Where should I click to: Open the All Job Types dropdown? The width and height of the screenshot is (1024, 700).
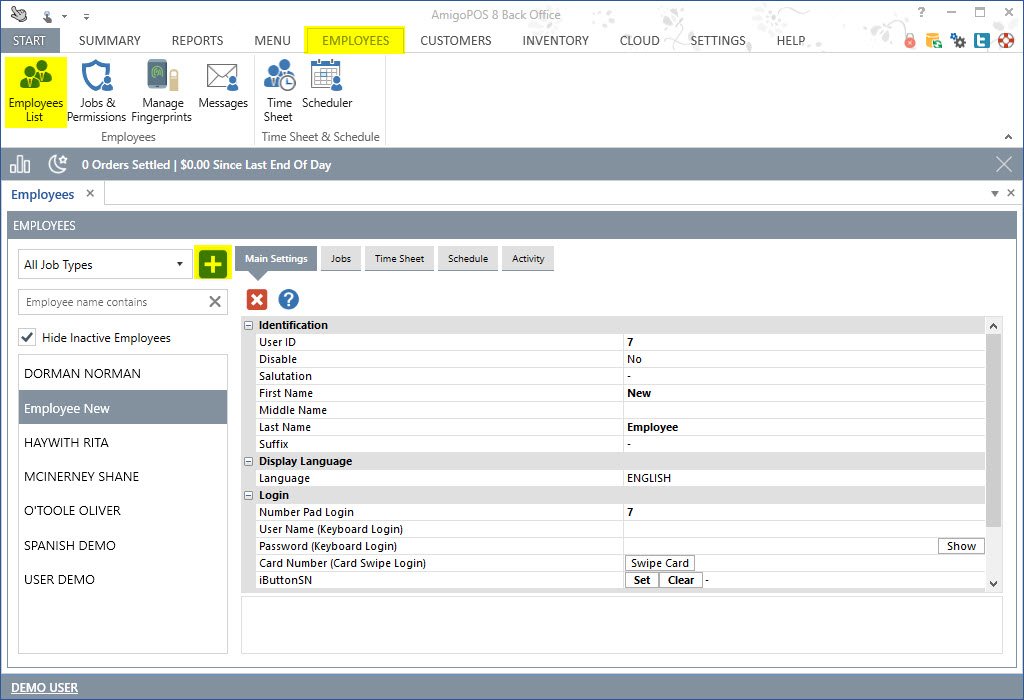click(105, 265)
